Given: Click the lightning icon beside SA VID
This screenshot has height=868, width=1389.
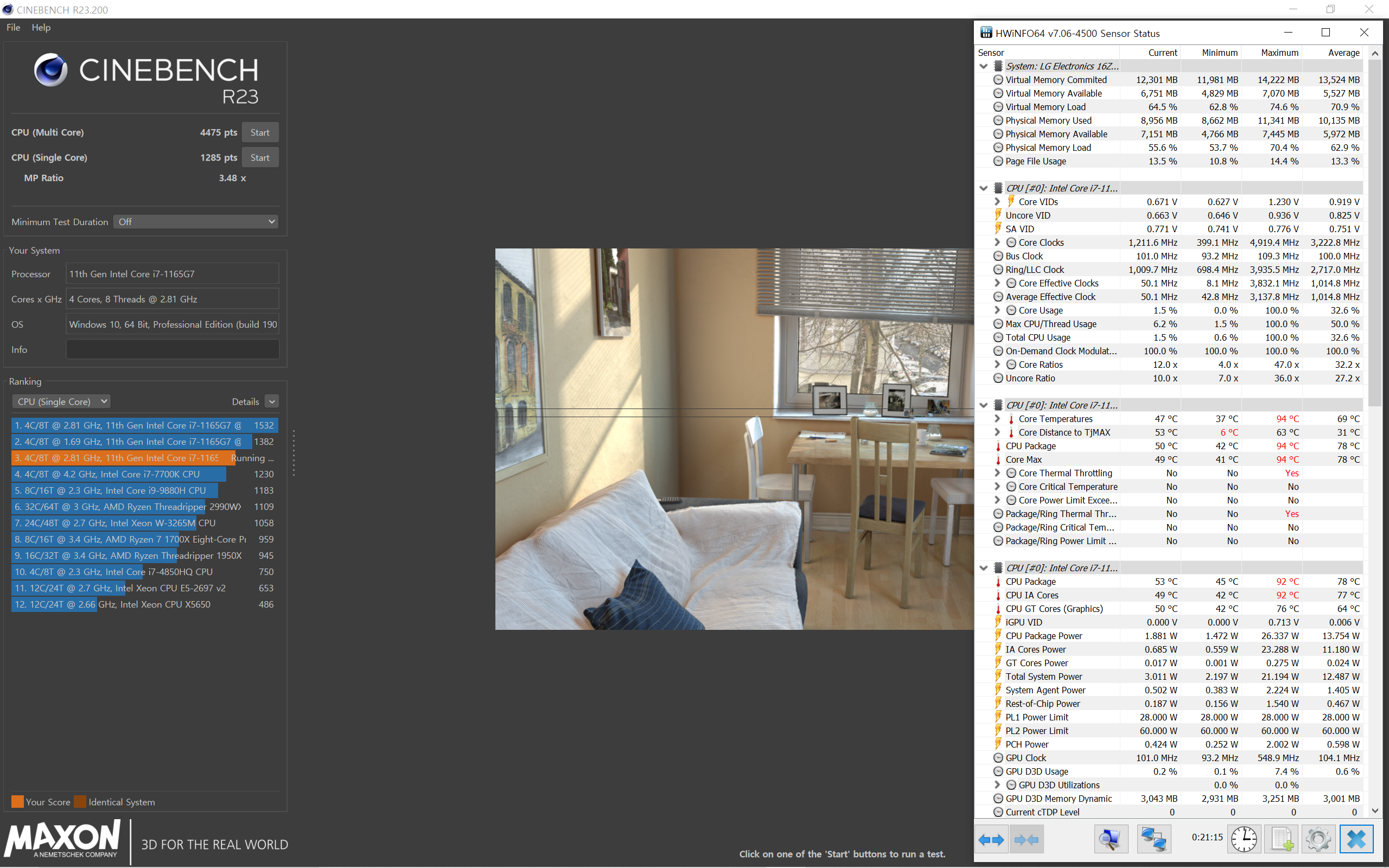Looking at the screenshot, I should 998,229.
